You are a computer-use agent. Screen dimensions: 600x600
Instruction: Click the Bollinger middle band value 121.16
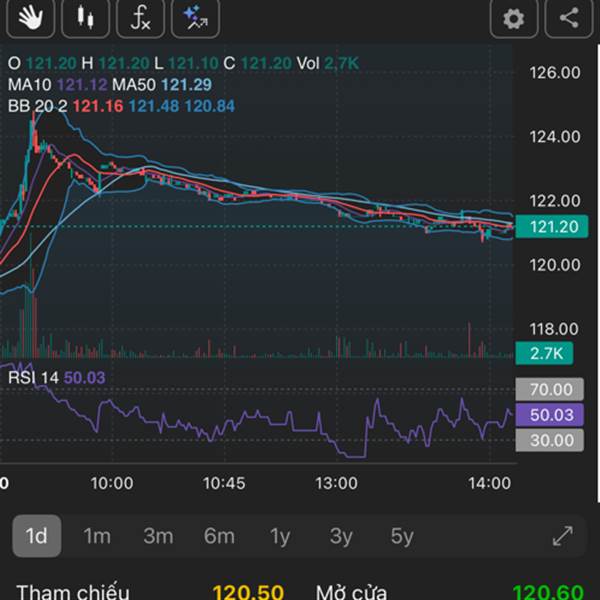pos(98,106)
